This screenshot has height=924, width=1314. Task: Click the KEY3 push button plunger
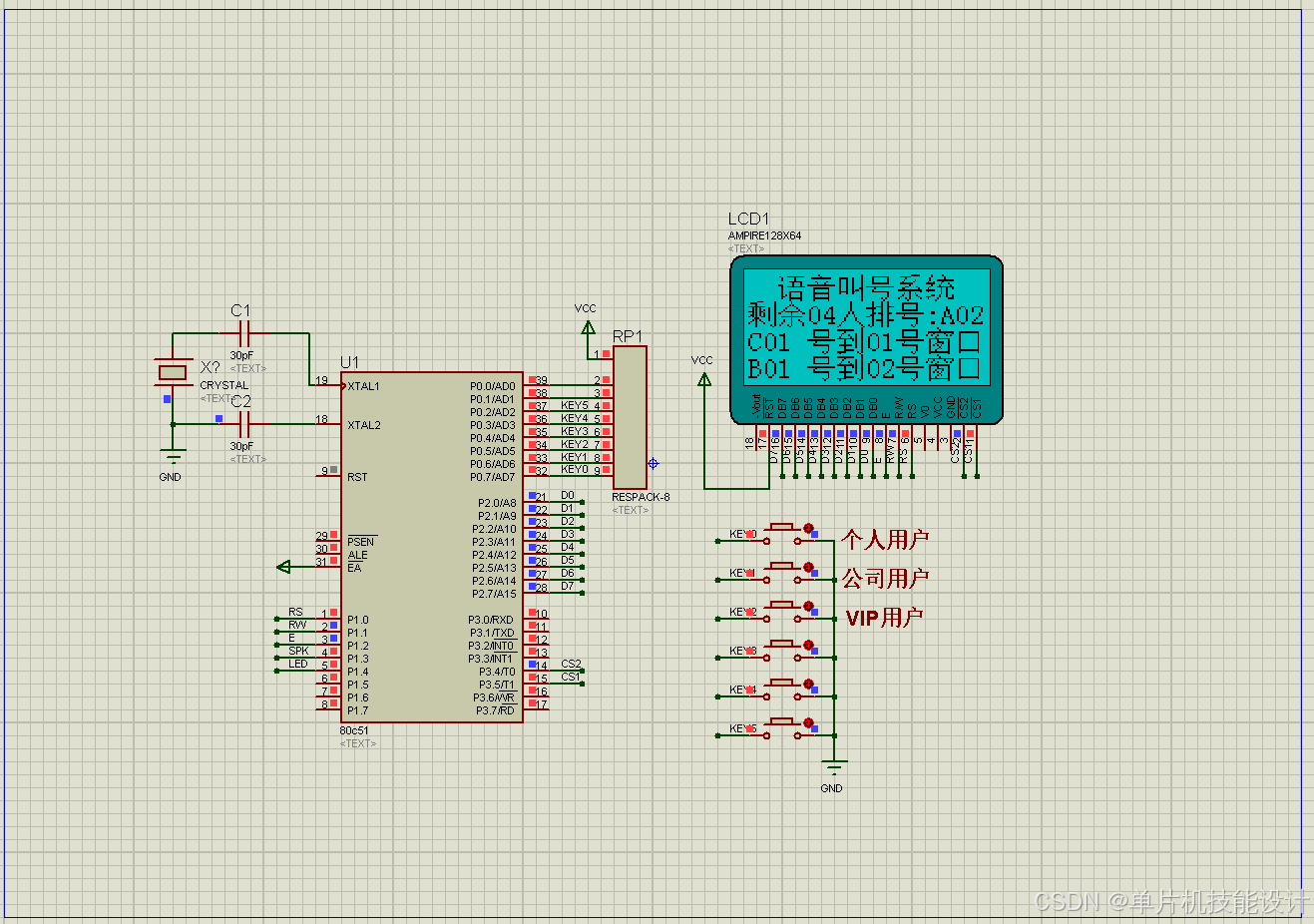pos(783,645)
